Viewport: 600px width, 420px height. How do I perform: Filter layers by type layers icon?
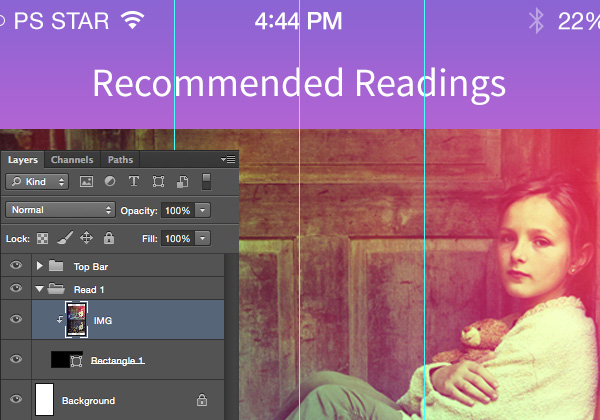click(134, 181)
